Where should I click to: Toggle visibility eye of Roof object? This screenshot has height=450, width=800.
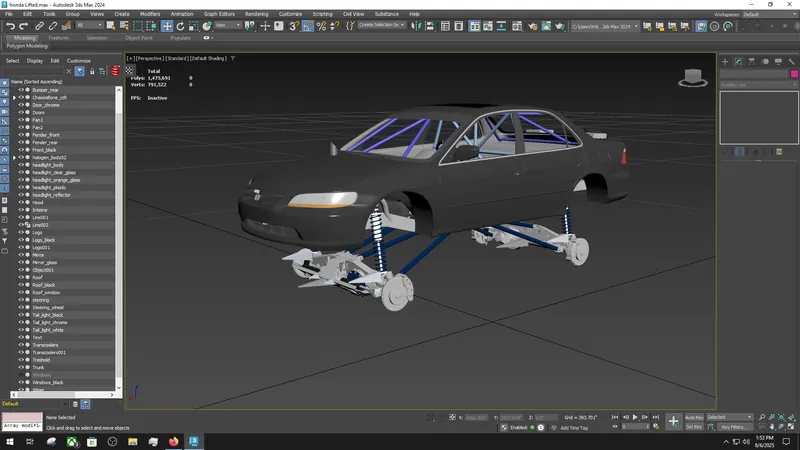21,278
